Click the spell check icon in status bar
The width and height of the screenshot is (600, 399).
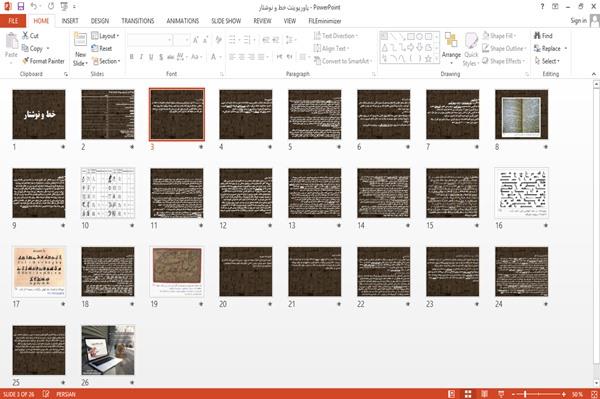tap(46, 394)
